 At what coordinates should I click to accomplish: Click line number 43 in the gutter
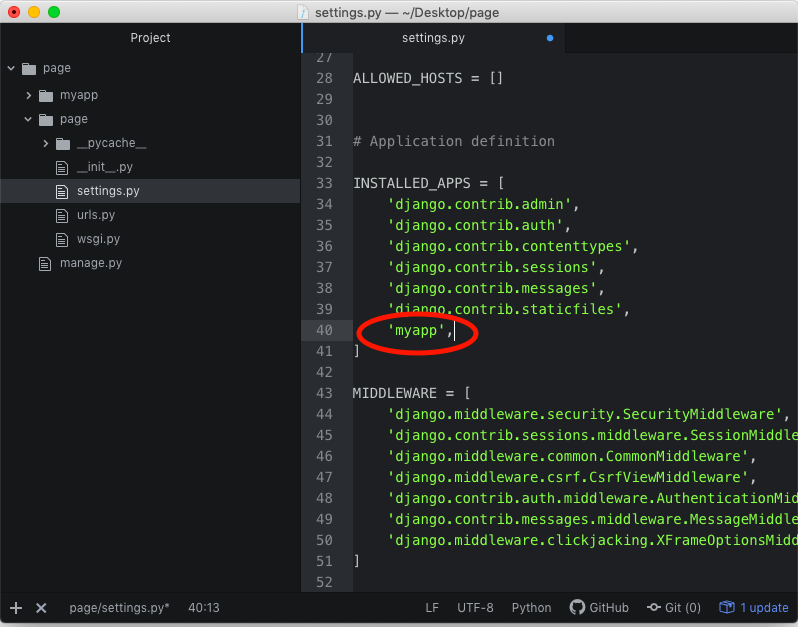coord(324,393)
